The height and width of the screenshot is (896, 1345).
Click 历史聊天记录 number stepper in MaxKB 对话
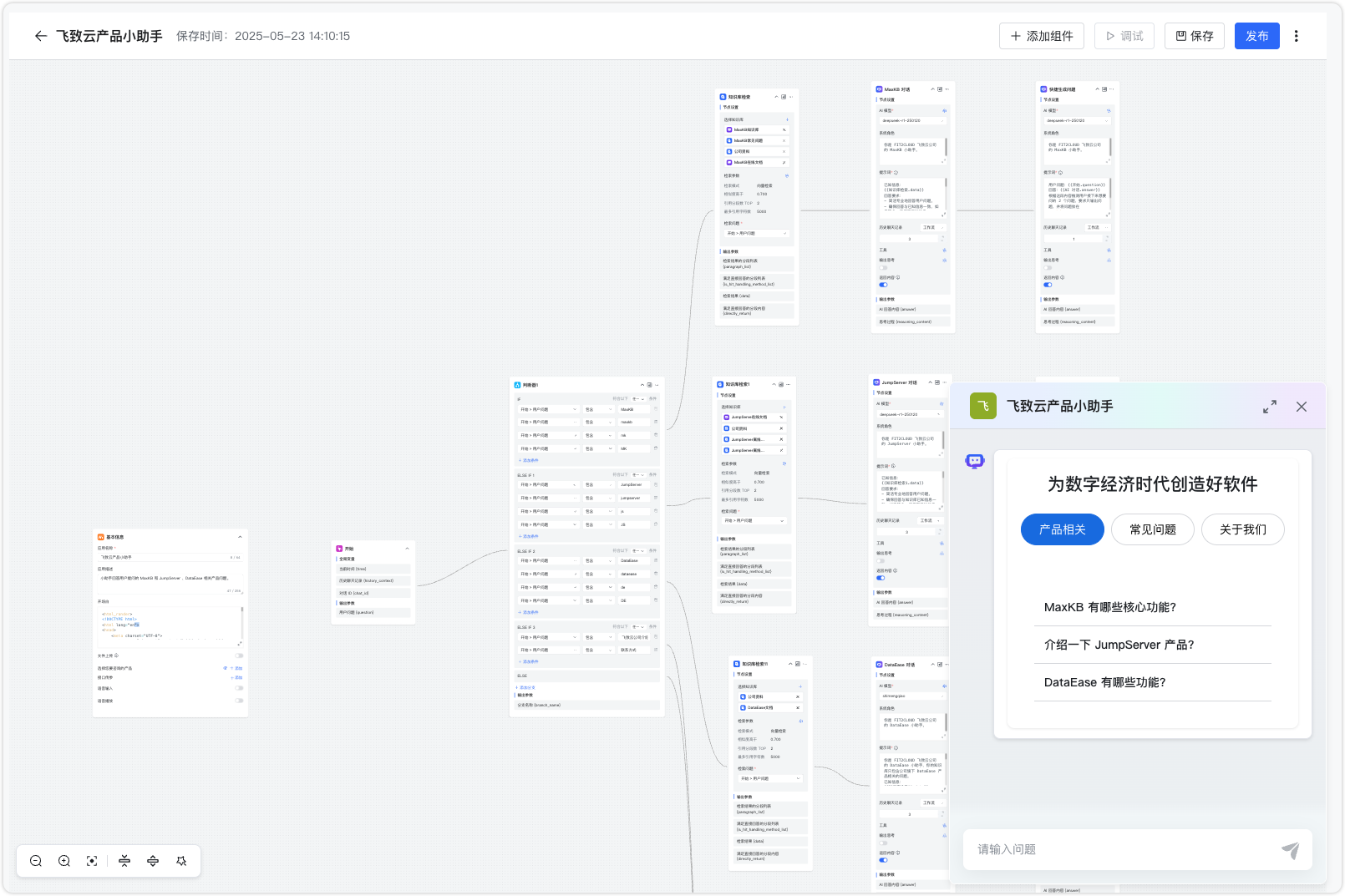click(912, 239)
